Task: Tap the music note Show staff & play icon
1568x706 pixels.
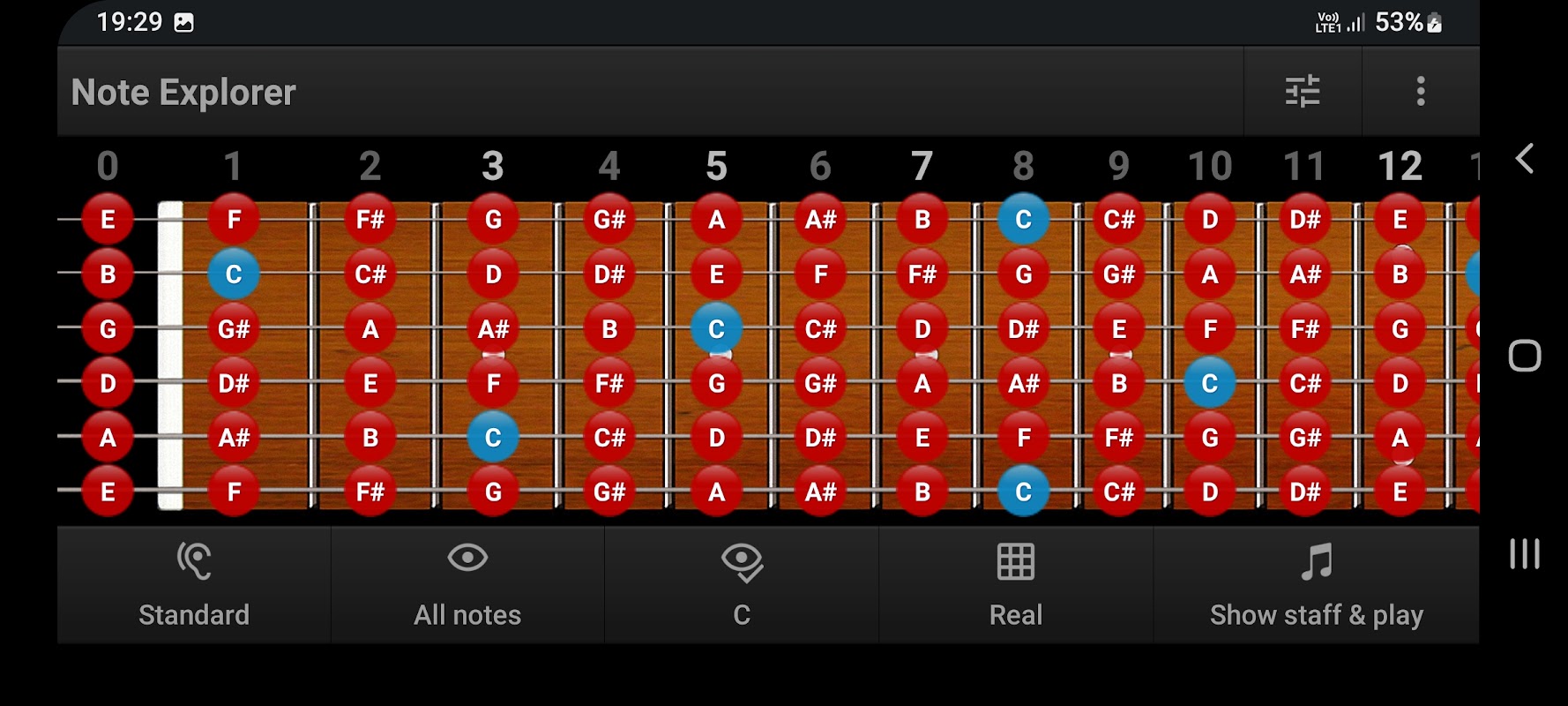Action: coord(1316,561)
